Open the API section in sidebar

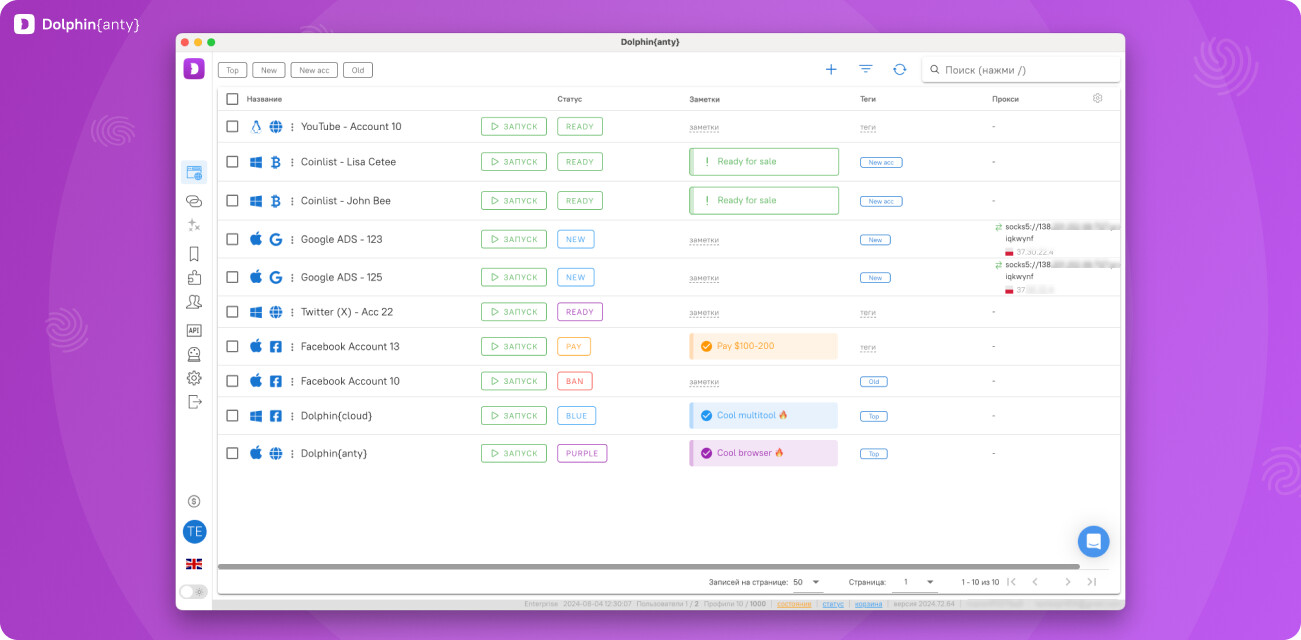[x=194, y=330]
